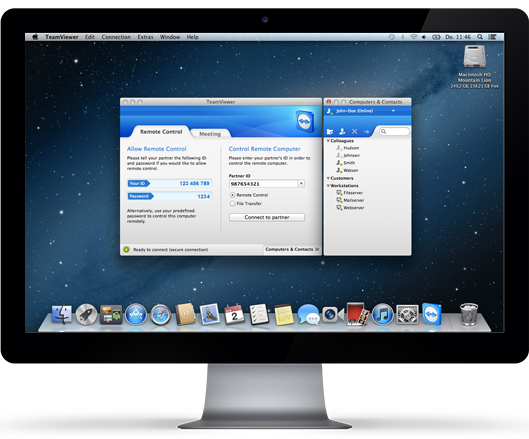Open the Window menu
The image size is (529, 439).
tap(170, 37)
